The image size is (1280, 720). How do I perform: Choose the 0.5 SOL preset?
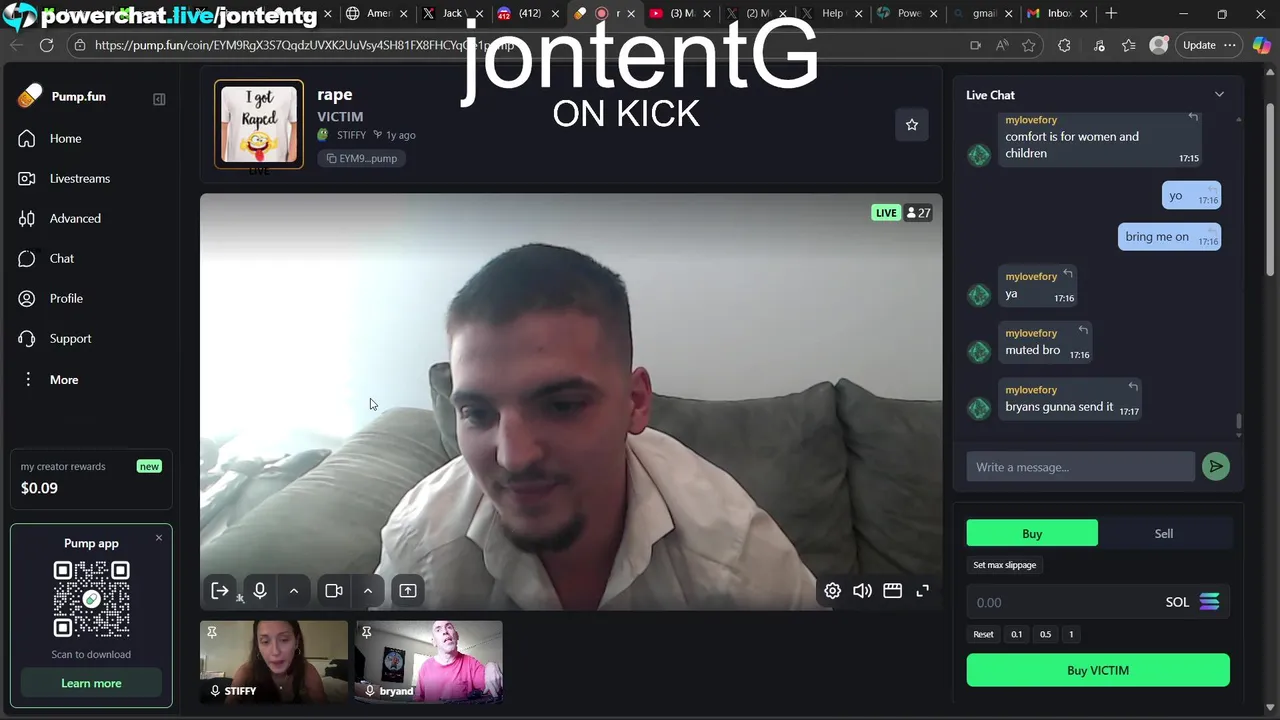click(x=1046, y=634)
